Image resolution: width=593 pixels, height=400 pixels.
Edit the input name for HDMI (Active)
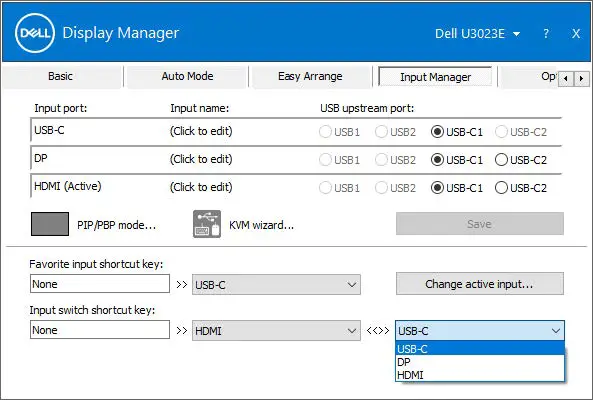click(x=201, y=187)
